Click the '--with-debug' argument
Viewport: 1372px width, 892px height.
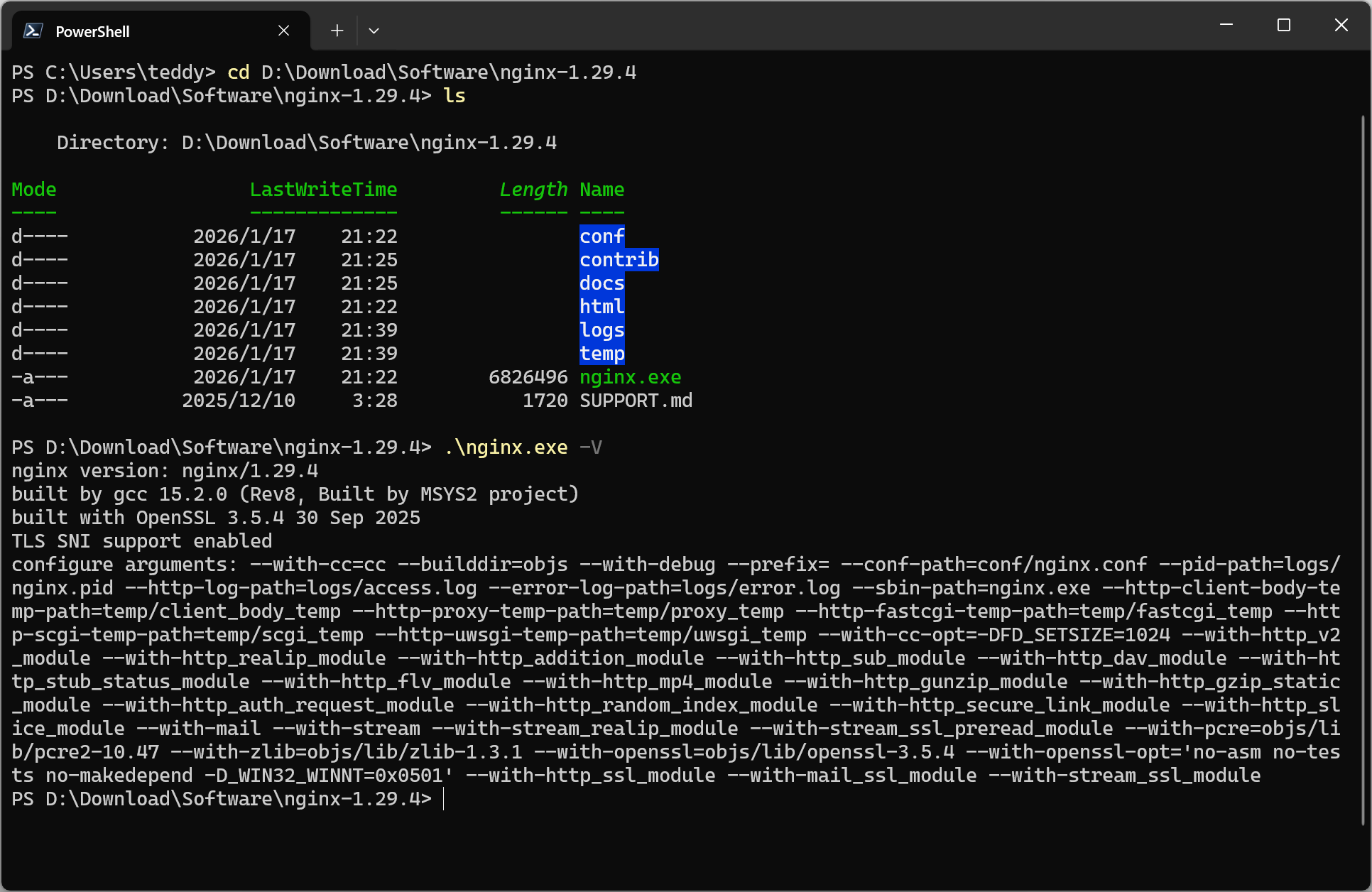click(648, 565)
